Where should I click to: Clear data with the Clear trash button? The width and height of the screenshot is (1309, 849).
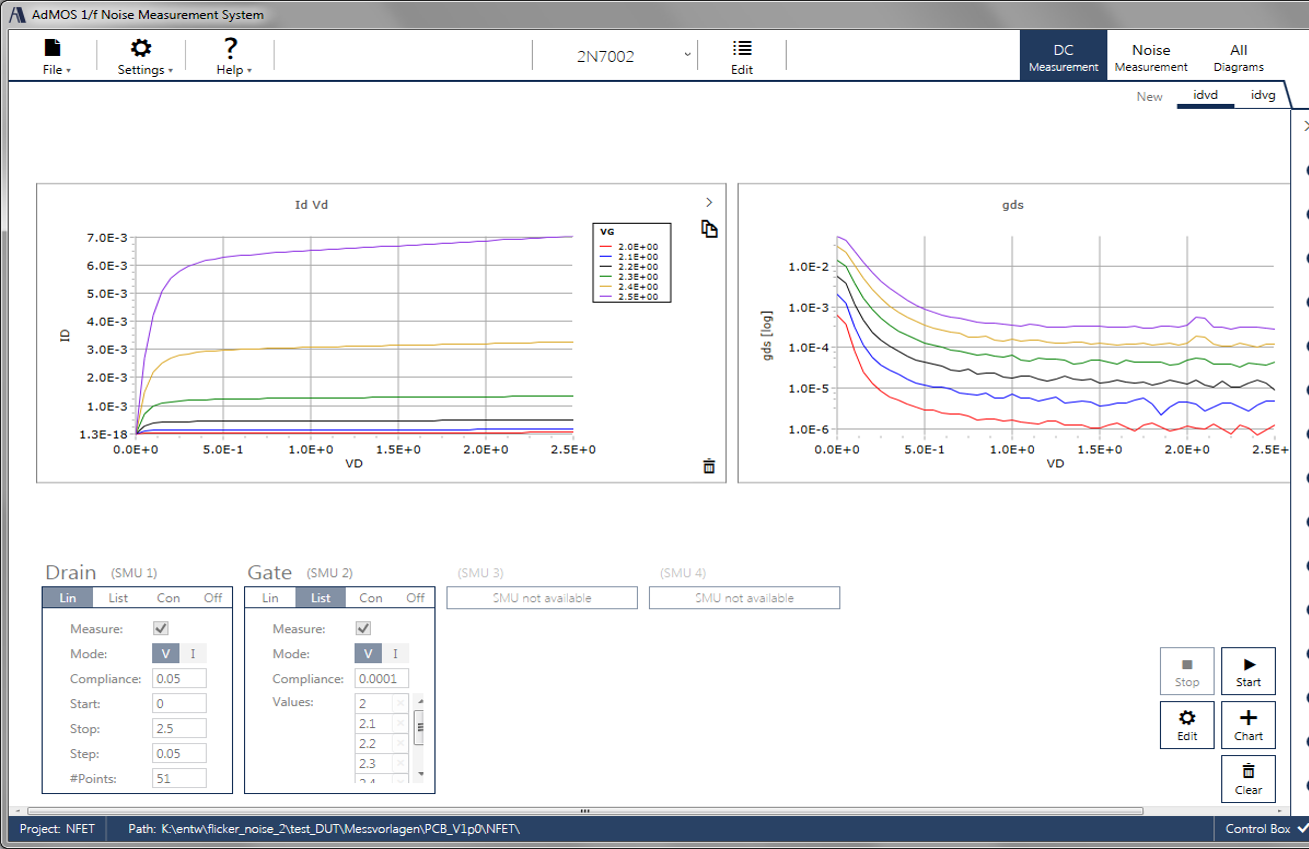[x=1248, y=779]
